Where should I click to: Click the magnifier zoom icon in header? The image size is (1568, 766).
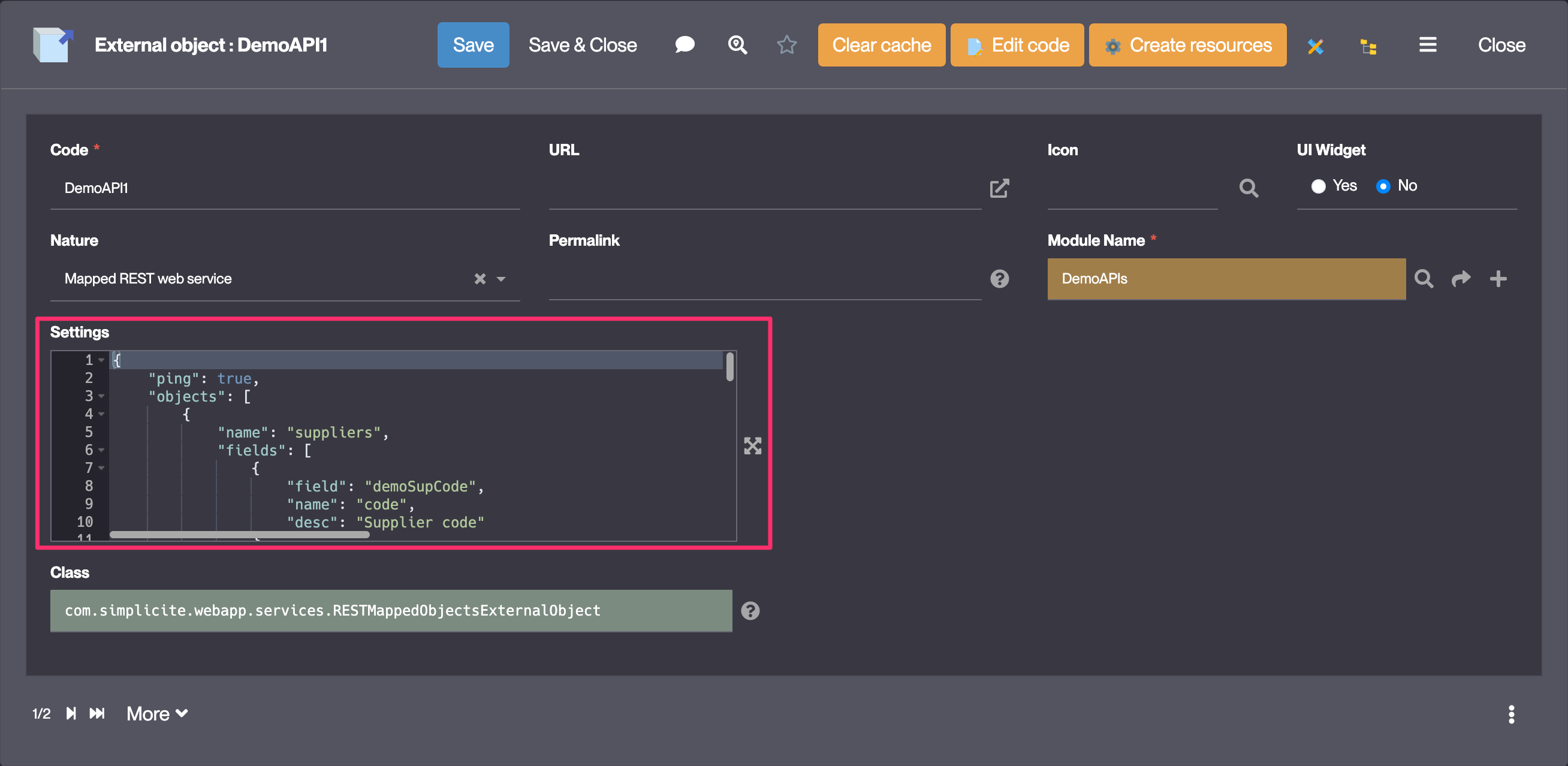pos(737,45)
